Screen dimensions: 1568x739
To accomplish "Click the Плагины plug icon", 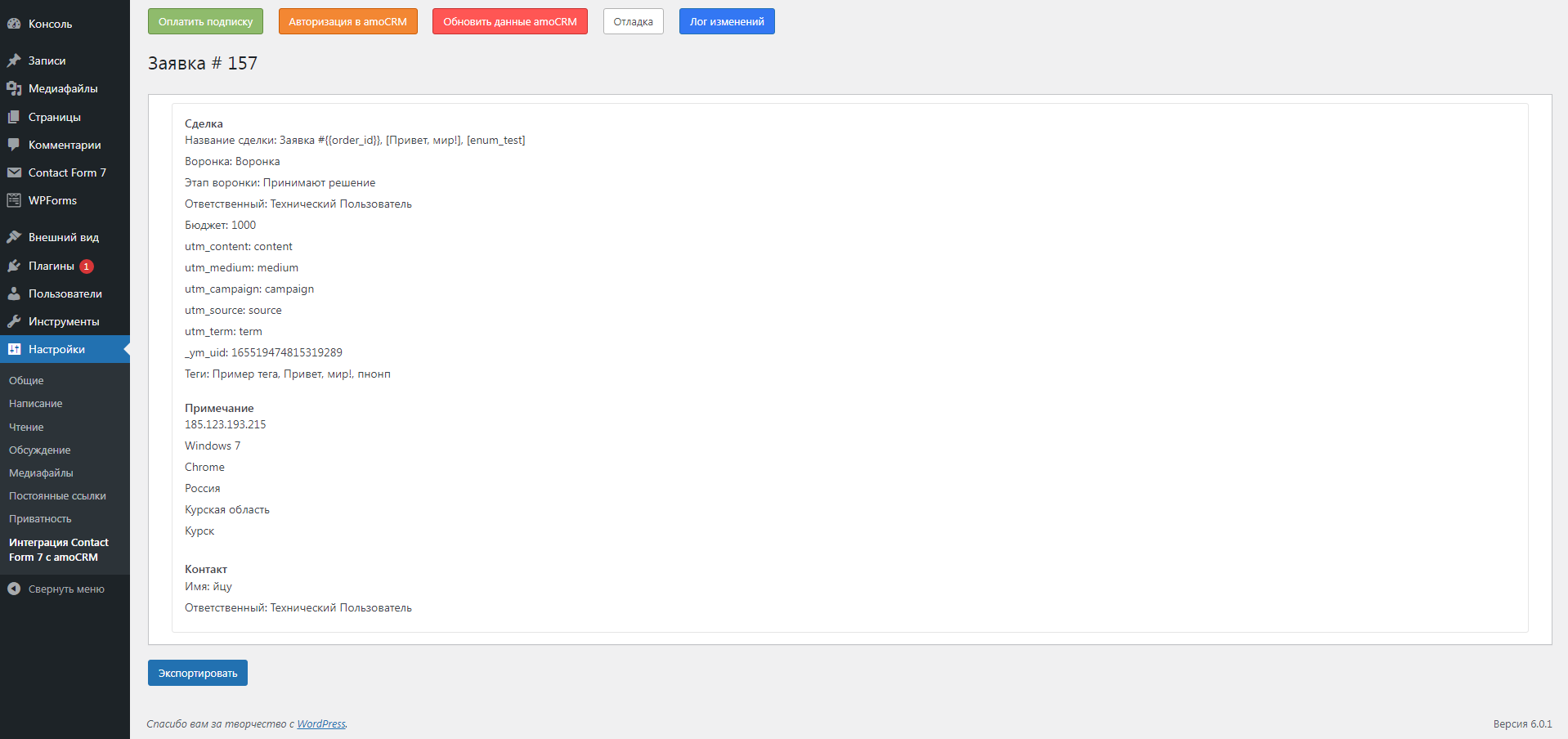I will [14, 266].
